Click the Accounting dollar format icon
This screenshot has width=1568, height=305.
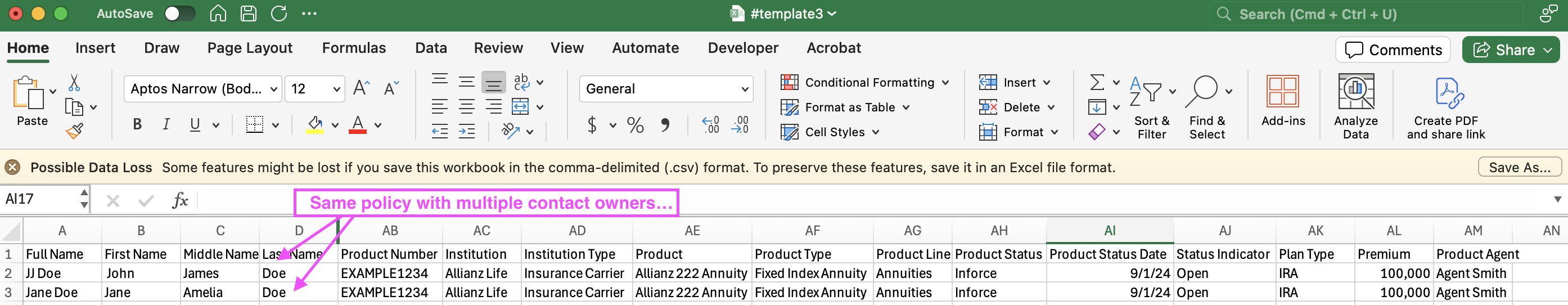coord(592,125)
